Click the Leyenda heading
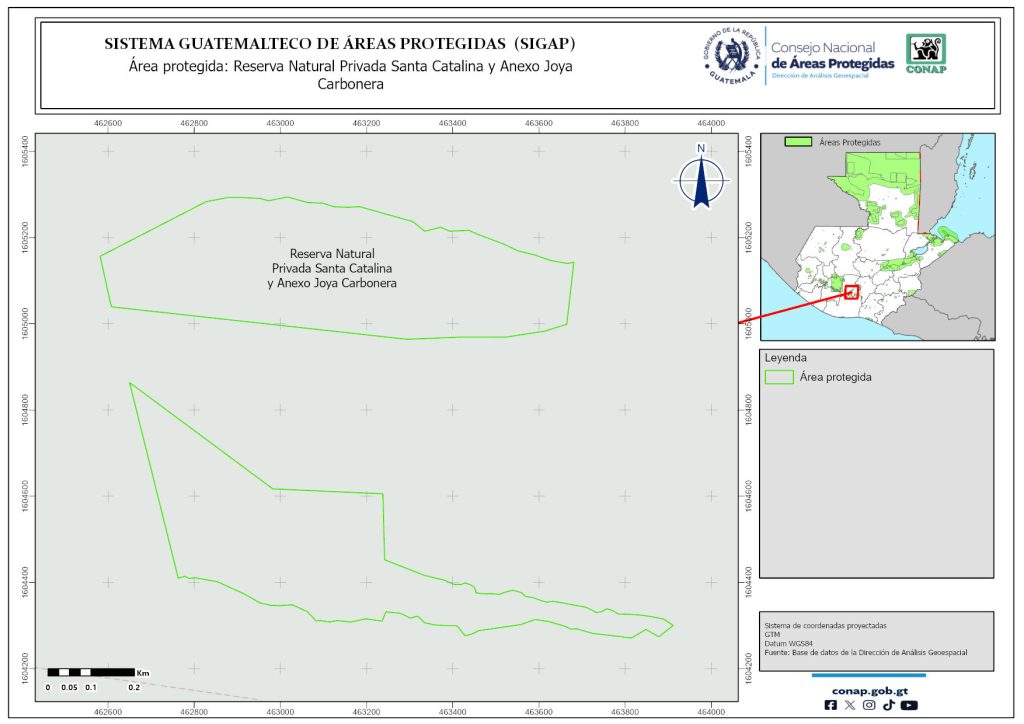The image size is (1024, 724). pyautogui.click(x=786, y=357)
